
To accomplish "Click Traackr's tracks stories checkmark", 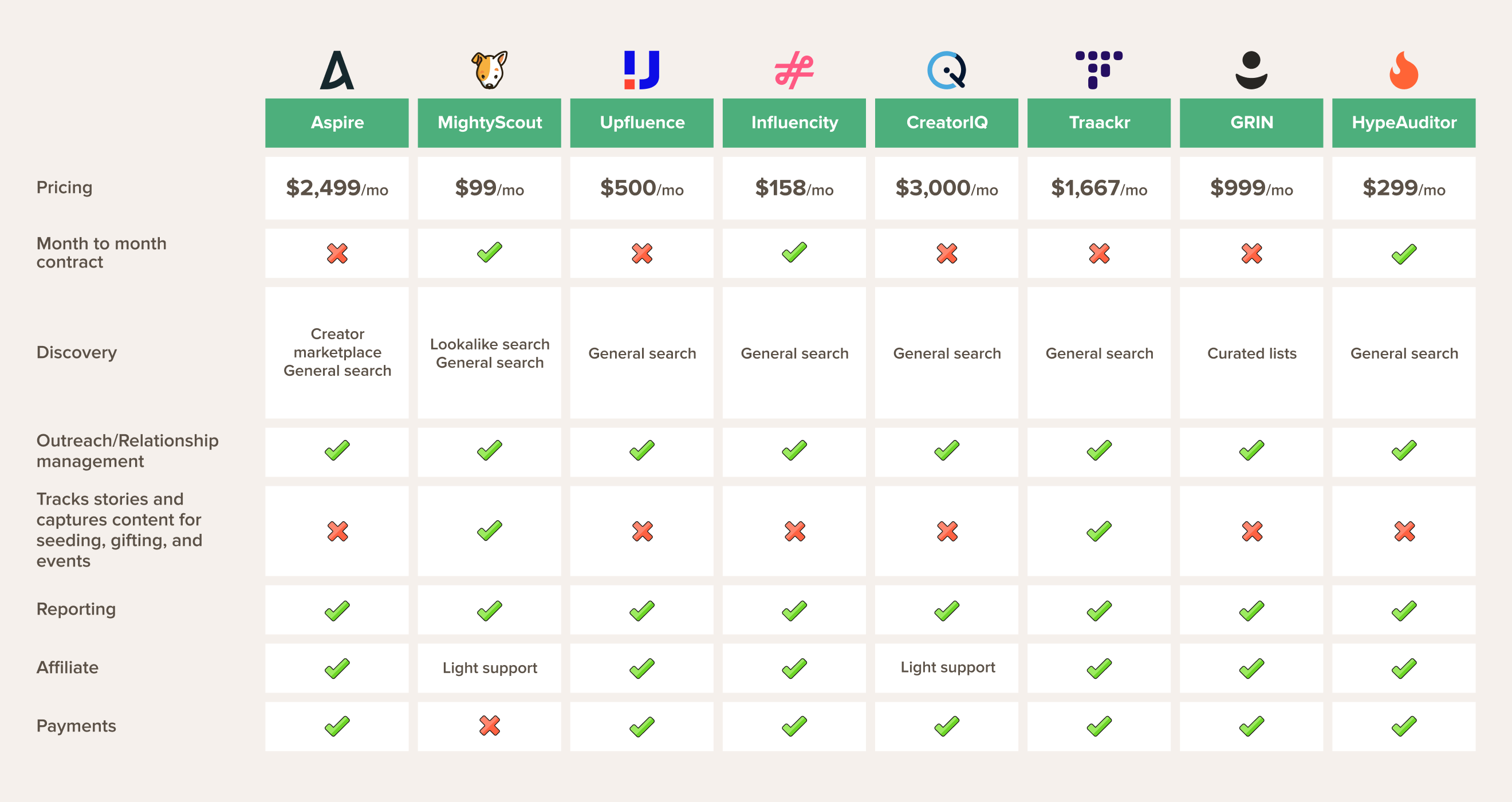I will tap(1099, 531).
